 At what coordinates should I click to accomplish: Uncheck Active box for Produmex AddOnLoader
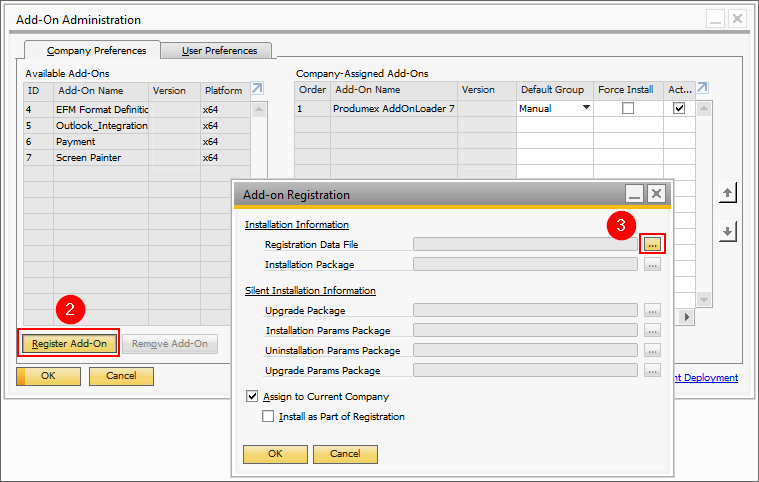click(679, 108)
